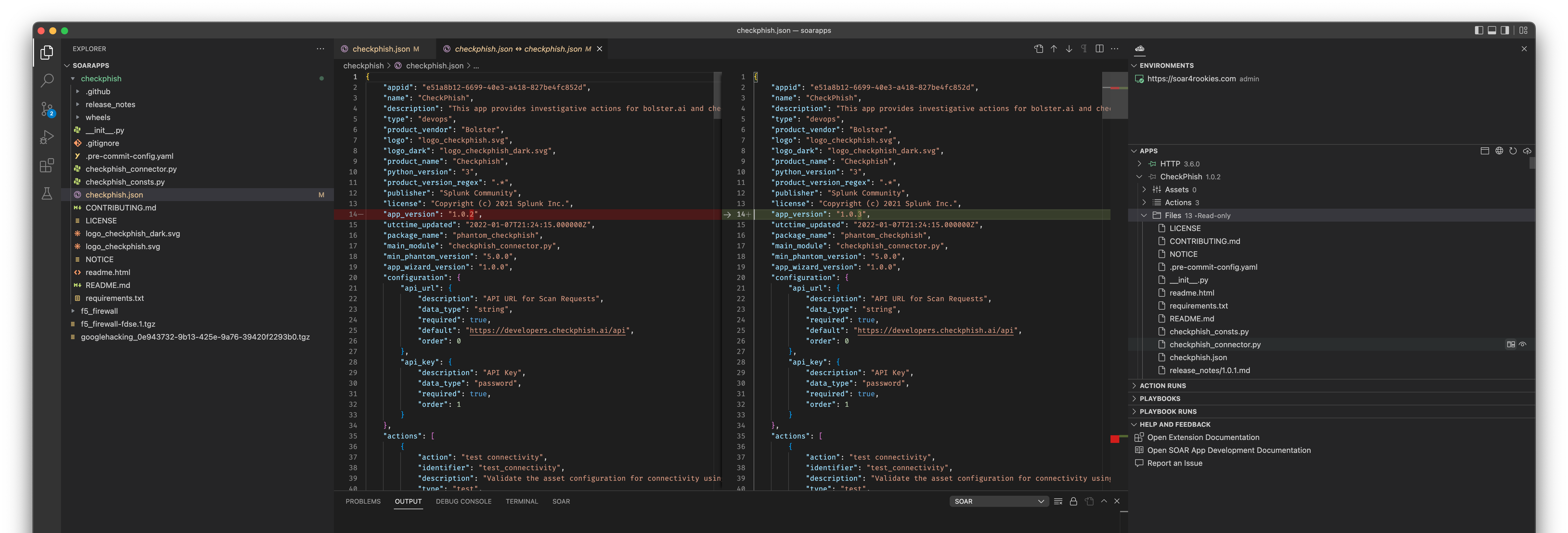Collapse the HELP AND FEEDBACK section

pos(1134,424)
